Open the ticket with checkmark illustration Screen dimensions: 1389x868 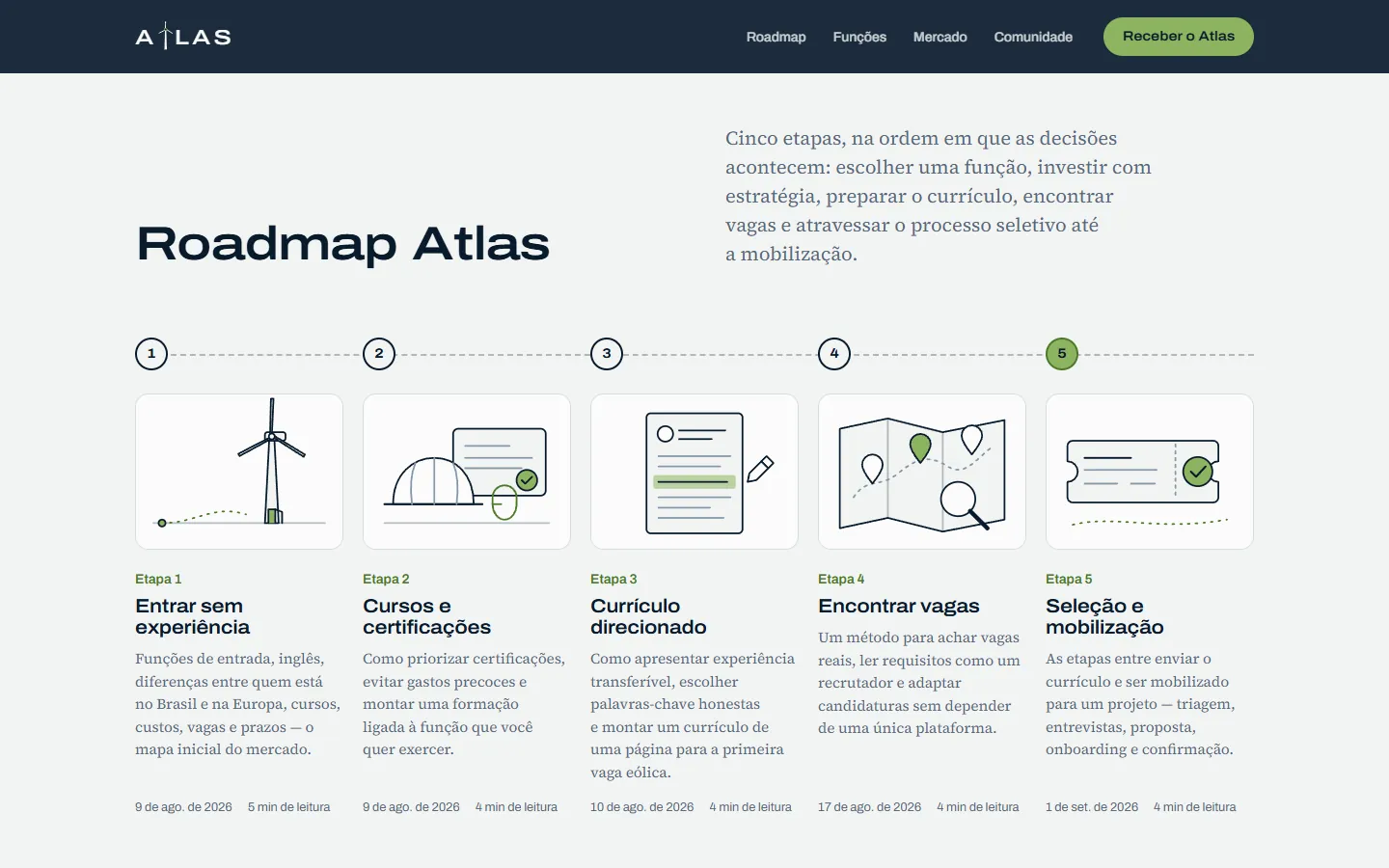click(1150, 472)
